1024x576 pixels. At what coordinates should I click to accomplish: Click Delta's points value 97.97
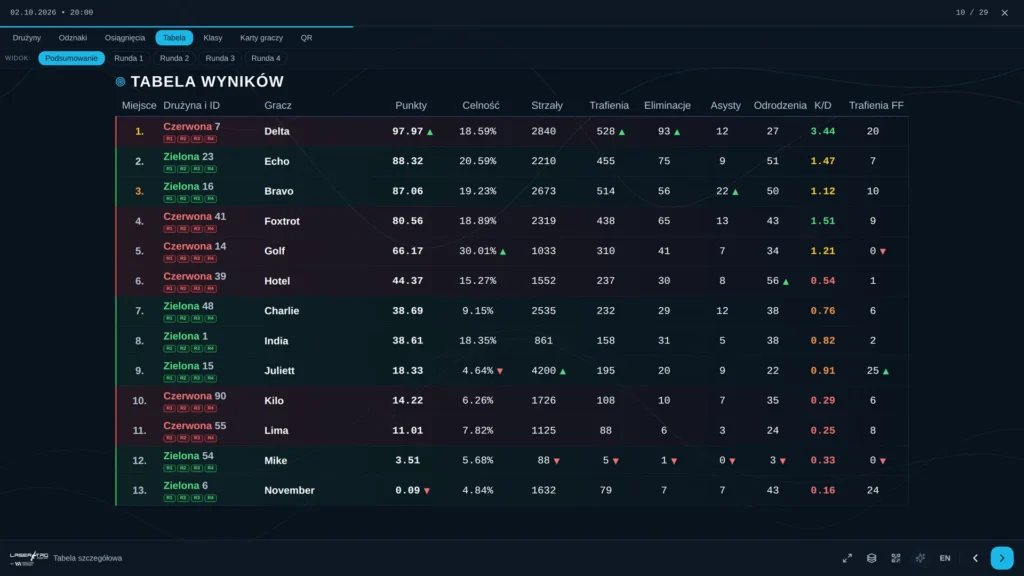(x=408, y=131)
